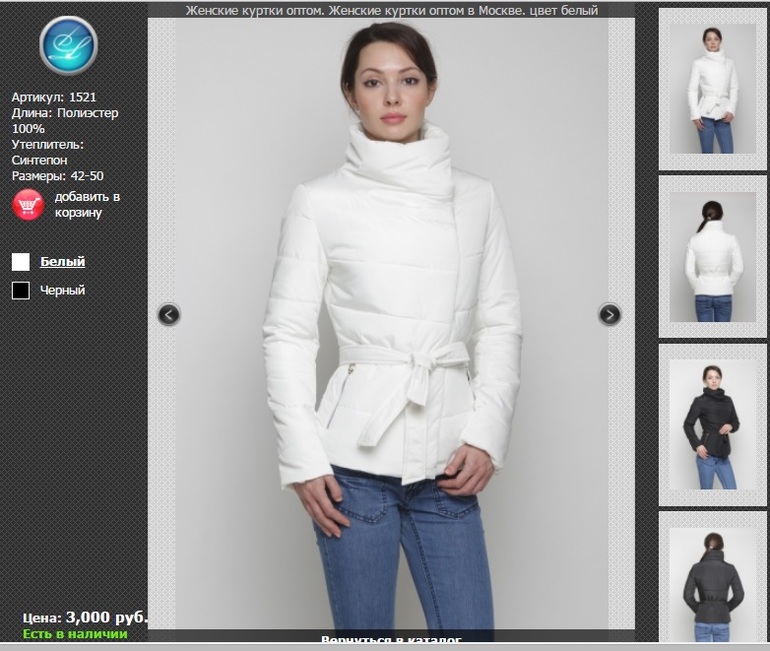Open the white jacket front view thumbnail
This screenshot has height=651, width=770.
pos(712,88)
